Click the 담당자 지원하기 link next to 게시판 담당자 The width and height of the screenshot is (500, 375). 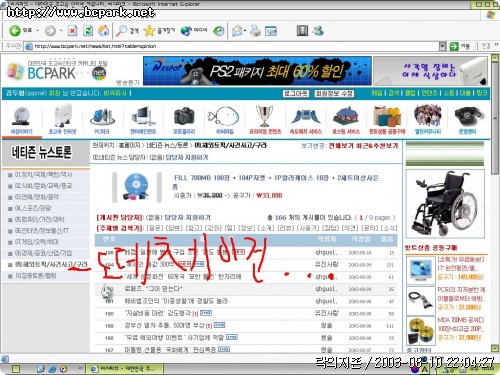187,218
